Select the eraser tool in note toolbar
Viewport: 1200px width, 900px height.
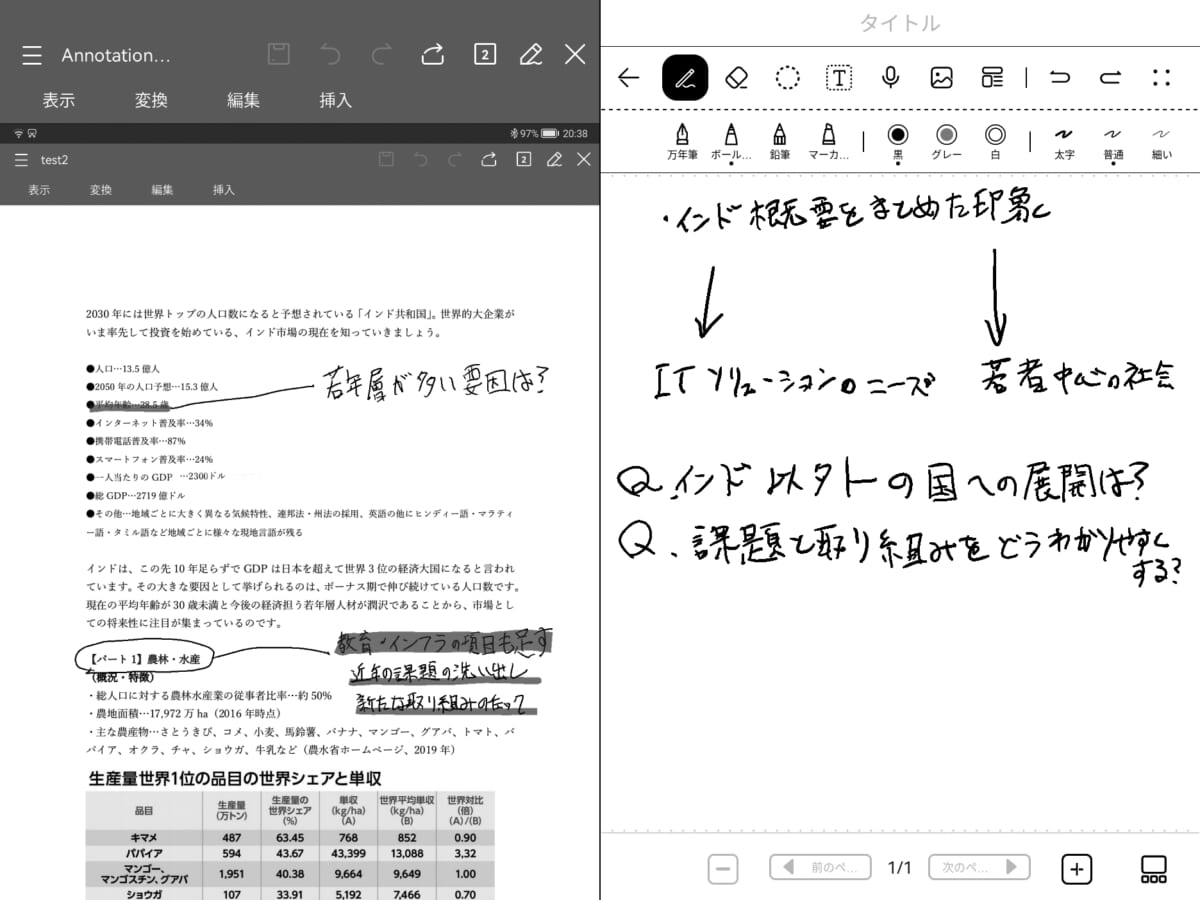click(x=736, y=77)
